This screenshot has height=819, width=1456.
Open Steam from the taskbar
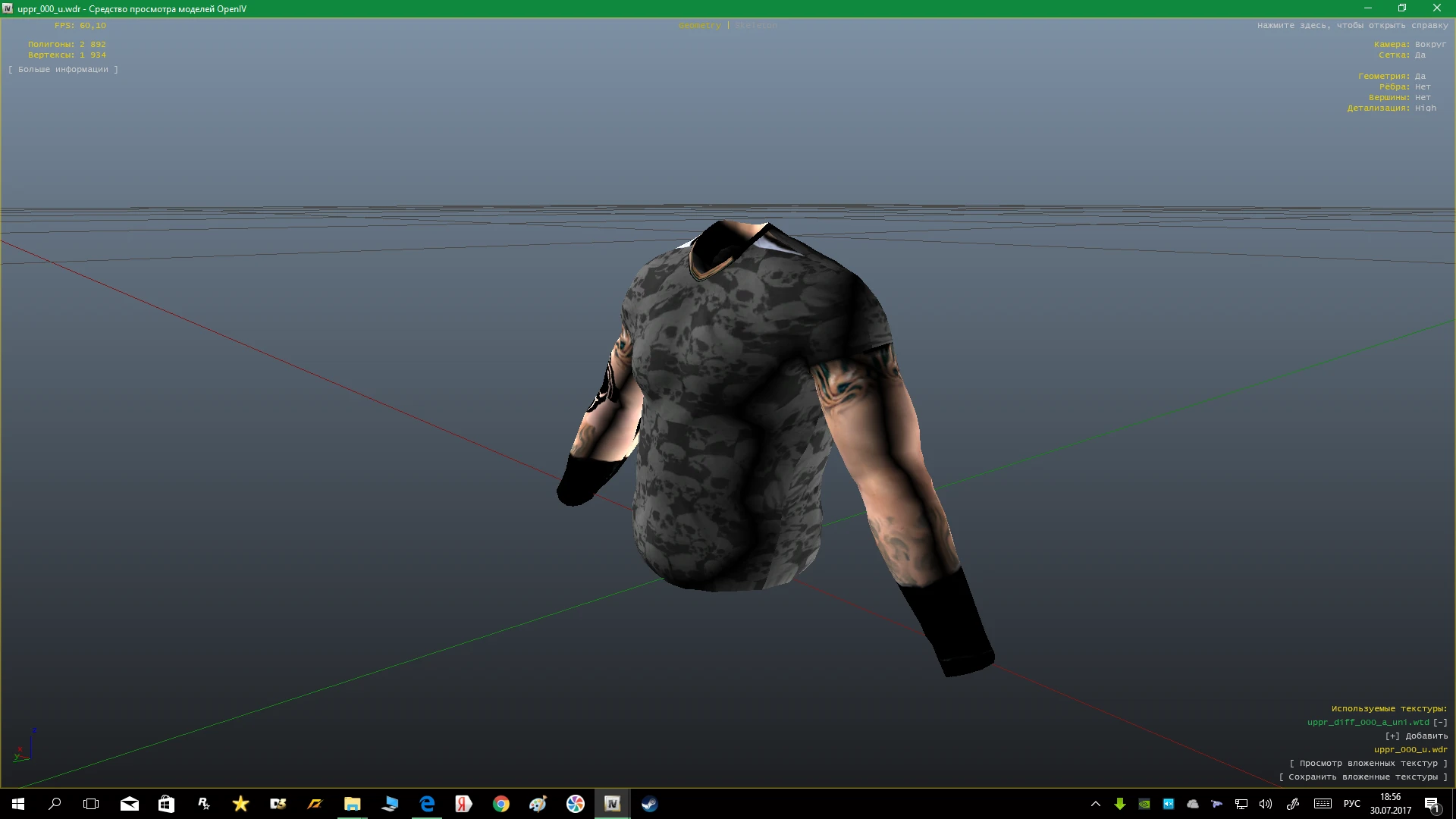click(x=649, y=804)
